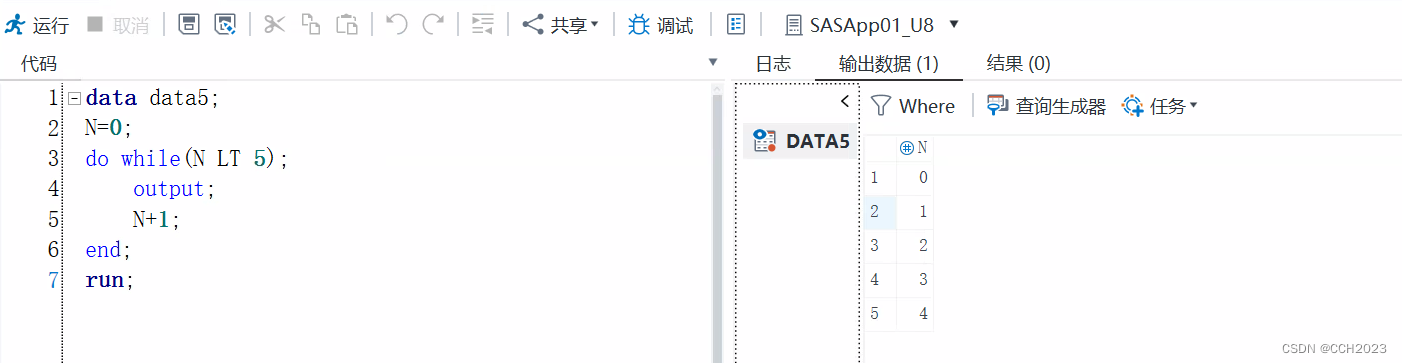
Task: Click the N column header
Action: click(915, 148)
